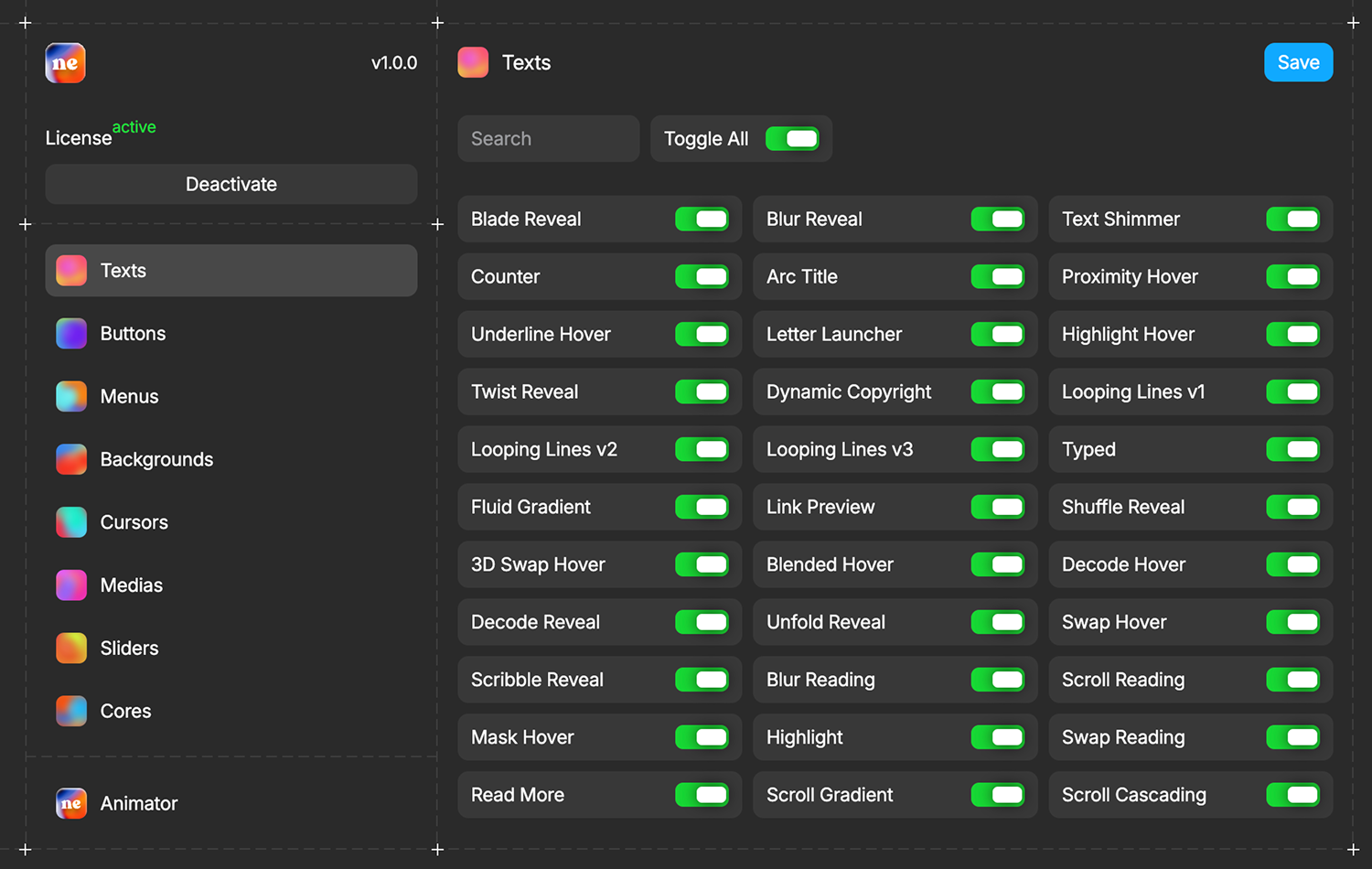
Task: Turn off the Dynamic Copyright toggle
Action: point(997,392)
